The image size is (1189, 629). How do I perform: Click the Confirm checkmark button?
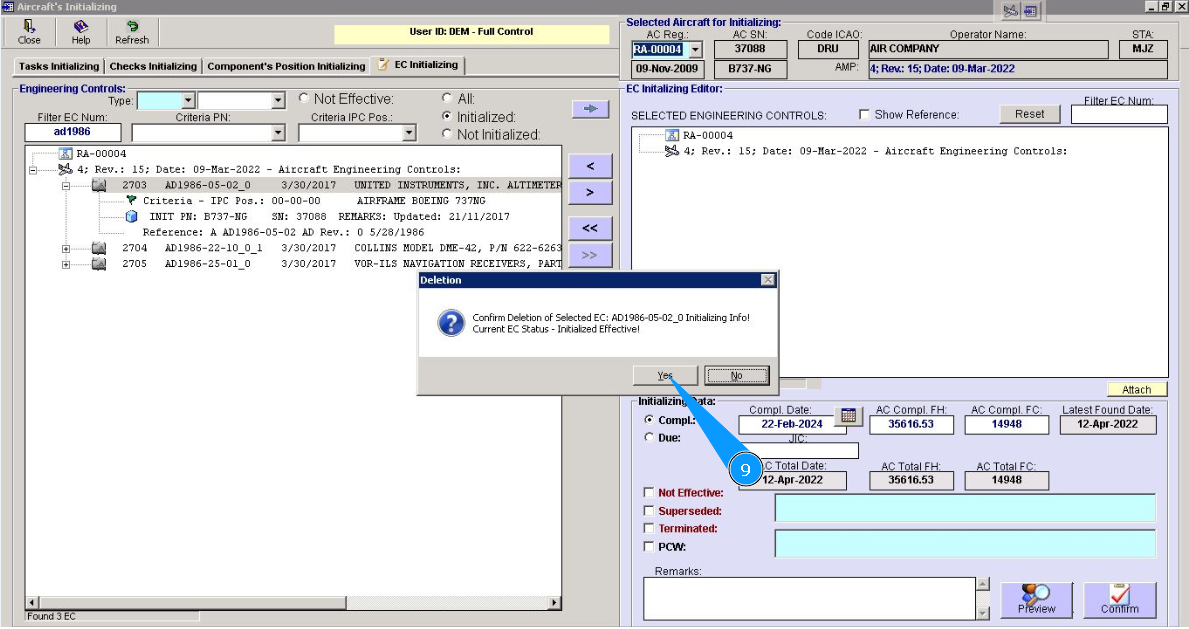(x=1120, y=600)
